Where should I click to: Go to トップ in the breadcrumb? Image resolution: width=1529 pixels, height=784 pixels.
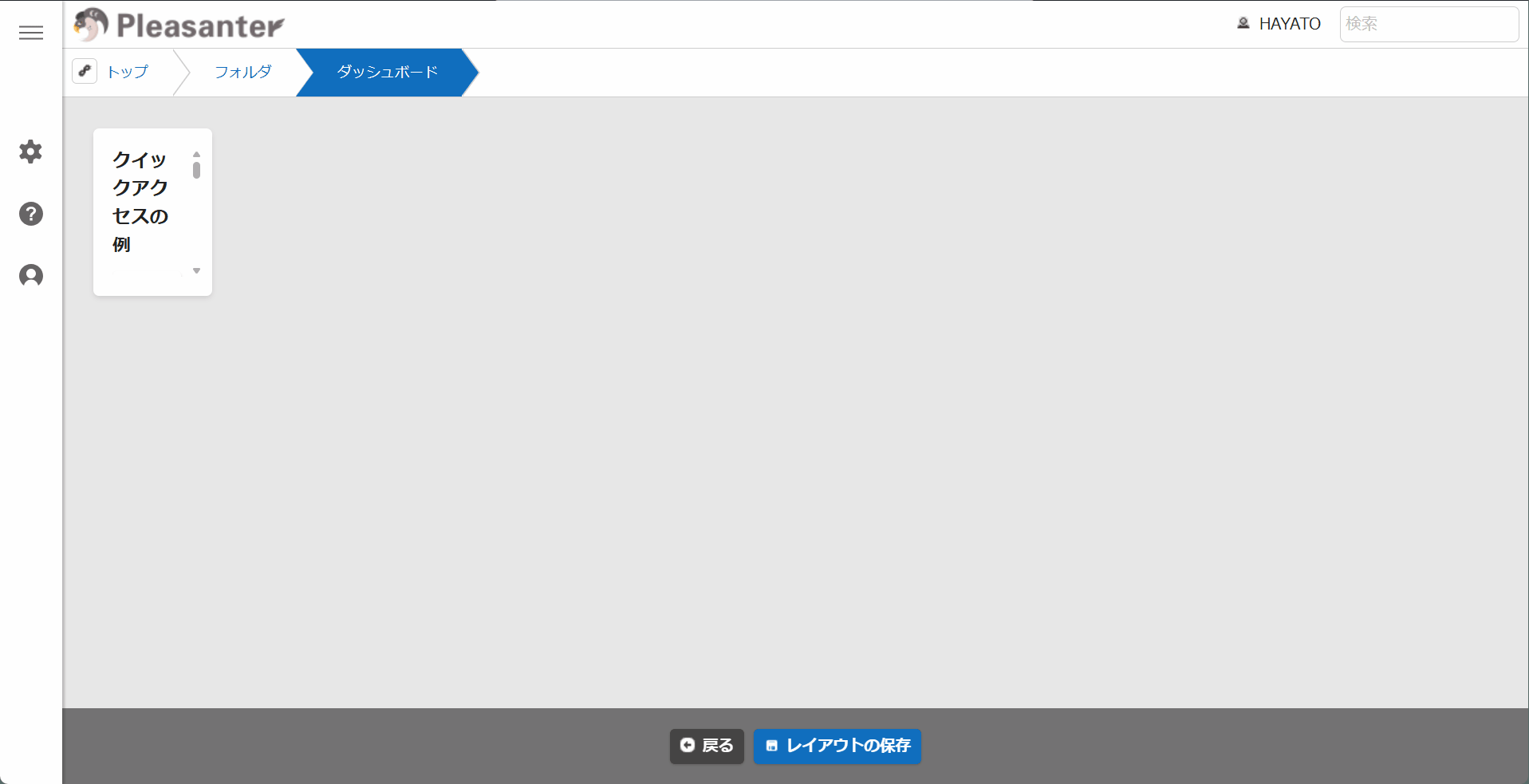pyautogui.click(x=128, y=72)
